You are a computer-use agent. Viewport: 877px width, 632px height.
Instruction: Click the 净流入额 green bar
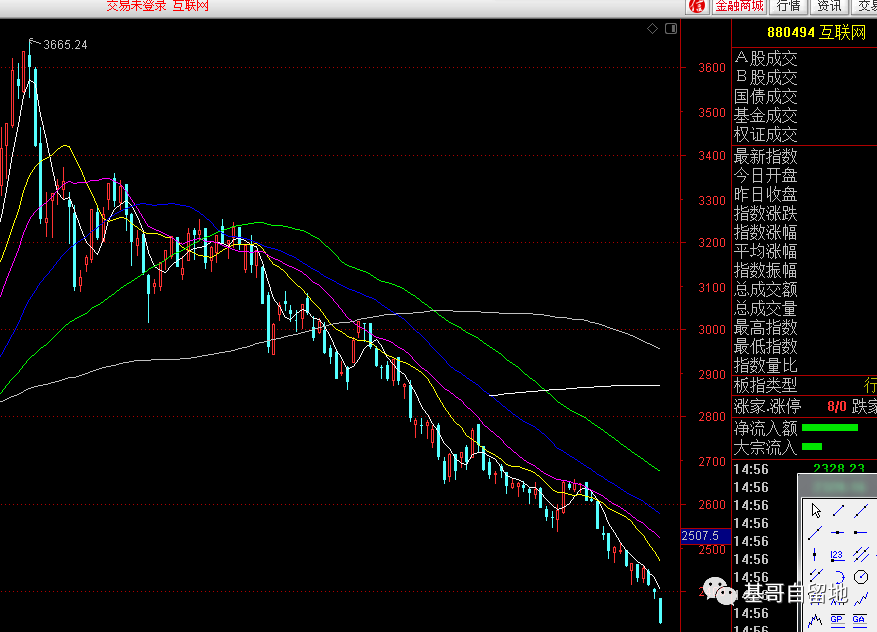(x=830, y=428)
